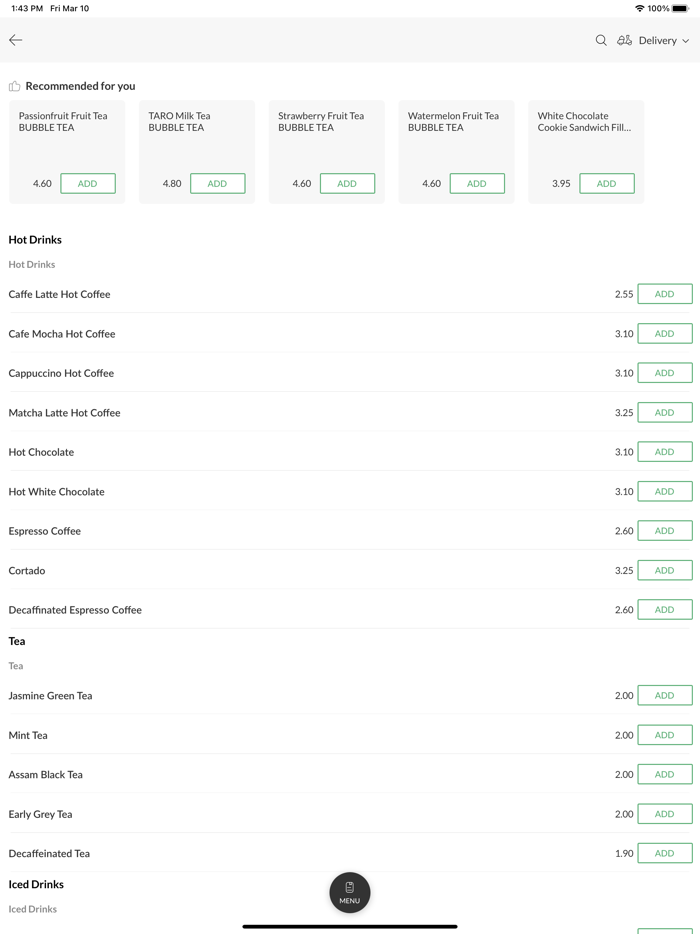The image size is (700, 934).
Task: Add Jasmine Green Tea to order
Action: [x=664, y=695]
